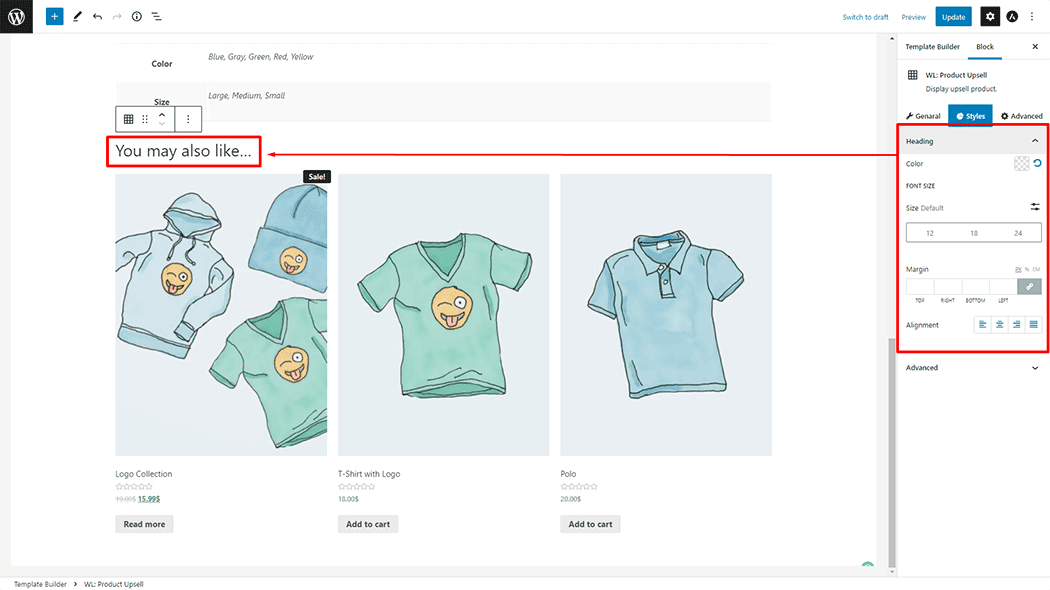Expand the Advanced section
The width and height of the screenshot is (1050, 590).
(x=1034, y=368)
